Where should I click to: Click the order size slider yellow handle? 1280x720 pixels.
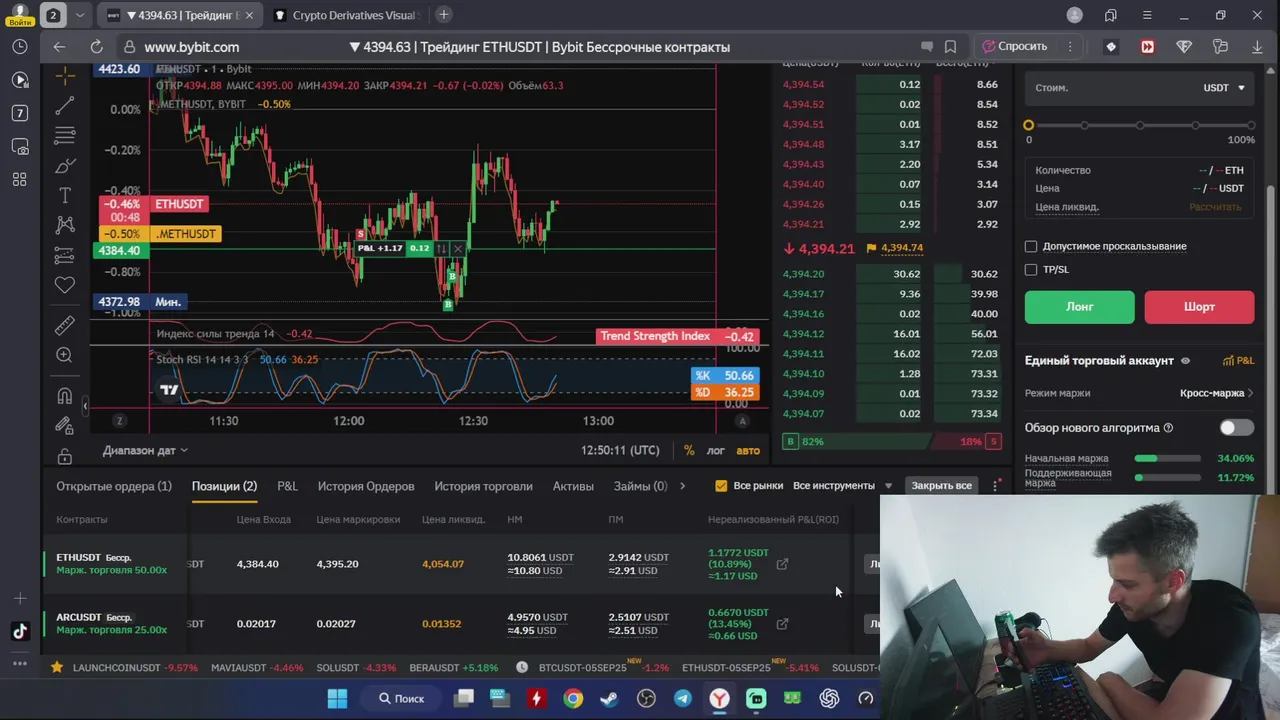[1028, 125]
